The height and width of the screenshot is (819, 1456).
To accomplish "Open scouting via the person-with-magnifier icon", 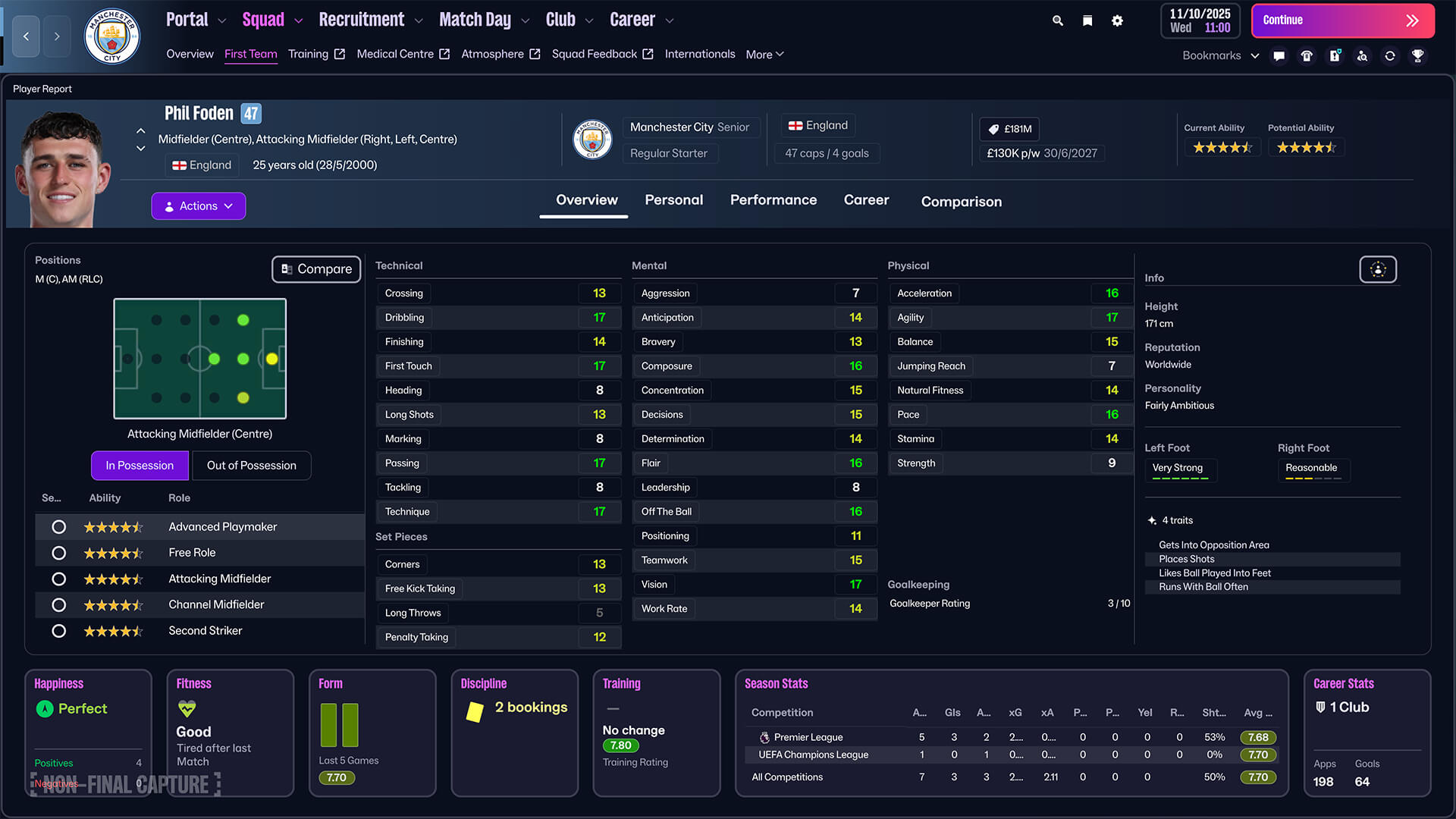I will coord(1363,55).
